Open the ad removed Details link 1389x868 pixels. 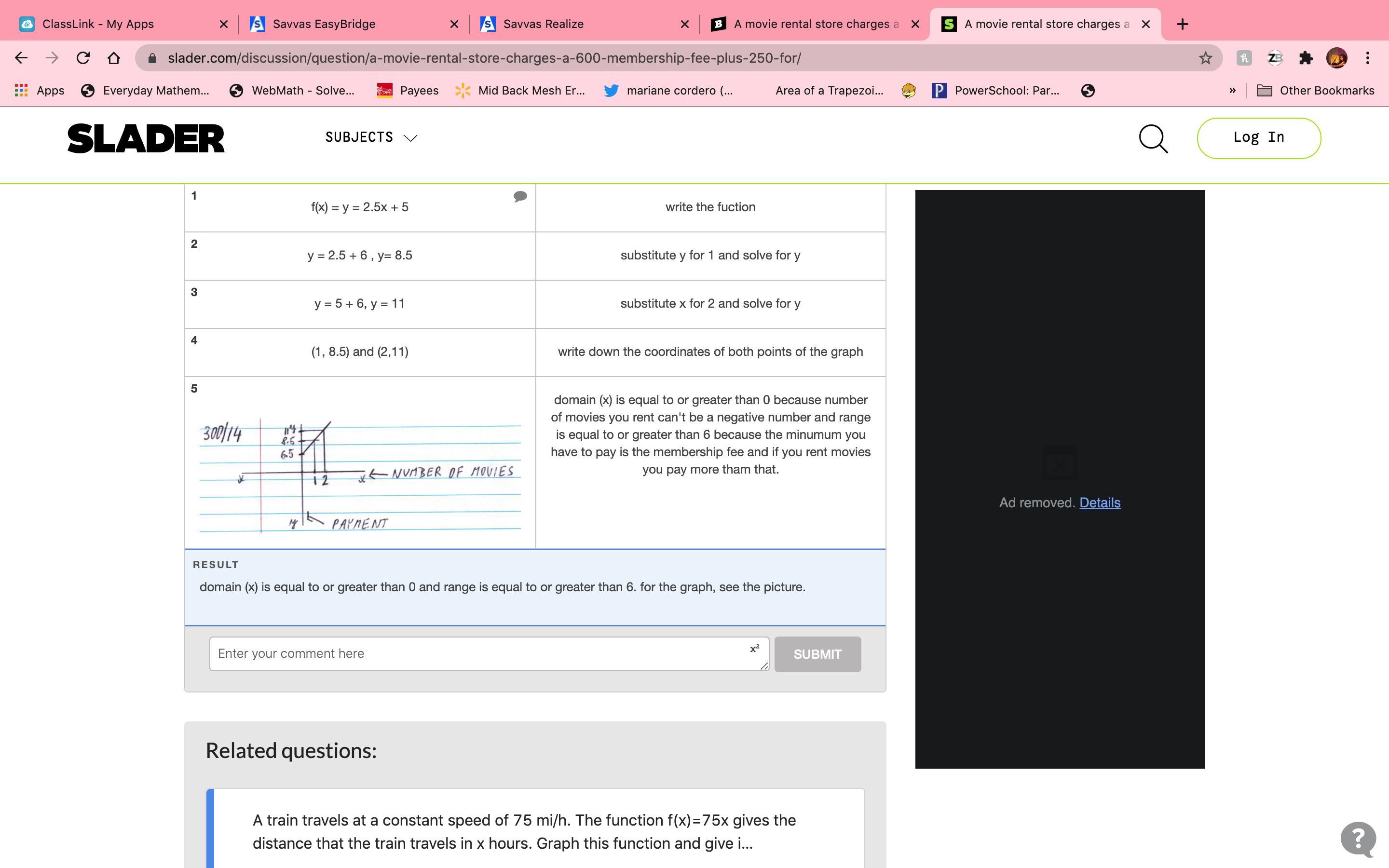tap(1099, 503)
